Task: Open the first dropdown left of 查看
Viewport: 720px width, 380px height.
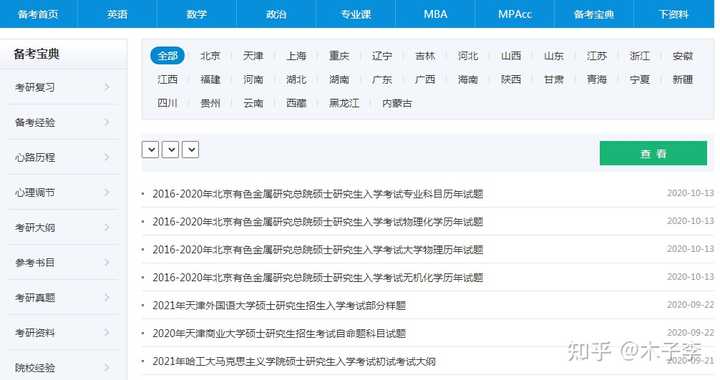Action: pos(150,150)
